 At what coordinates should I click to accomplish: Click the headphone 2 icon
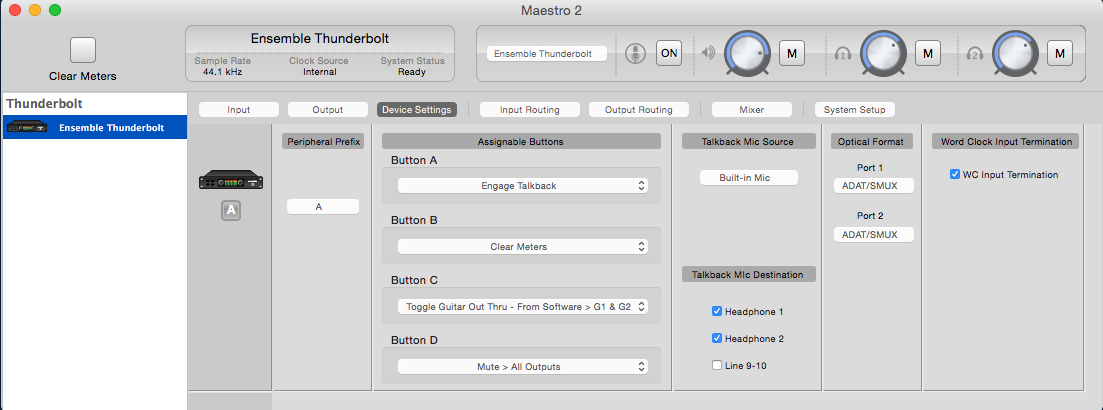point(974,54)
